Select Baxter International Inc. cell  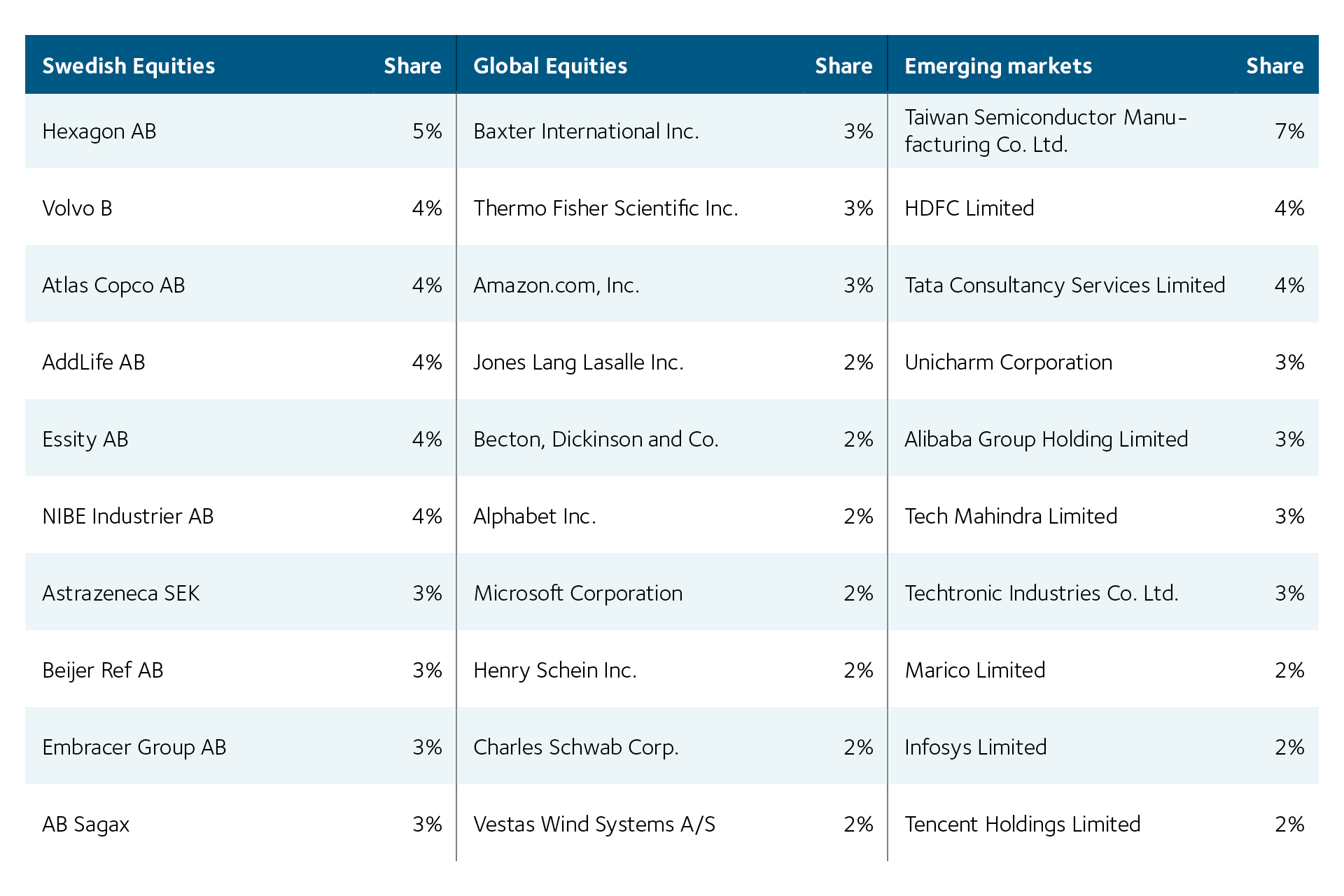pyautogui.click(x=587, y=132)
